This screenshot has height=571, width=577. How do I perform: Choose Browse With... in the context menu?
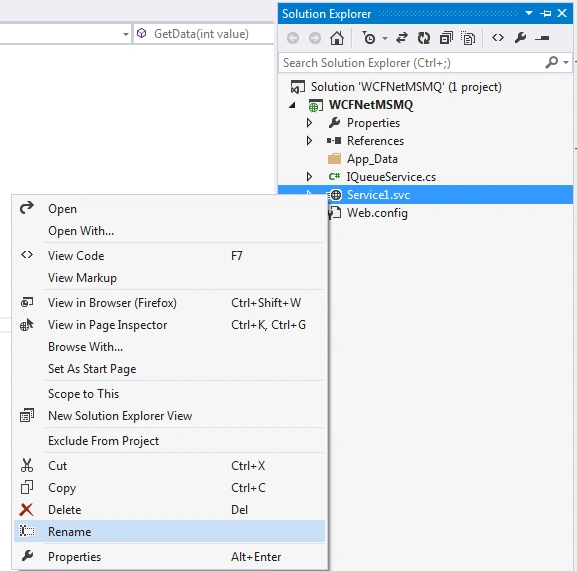tap(169, 347)
